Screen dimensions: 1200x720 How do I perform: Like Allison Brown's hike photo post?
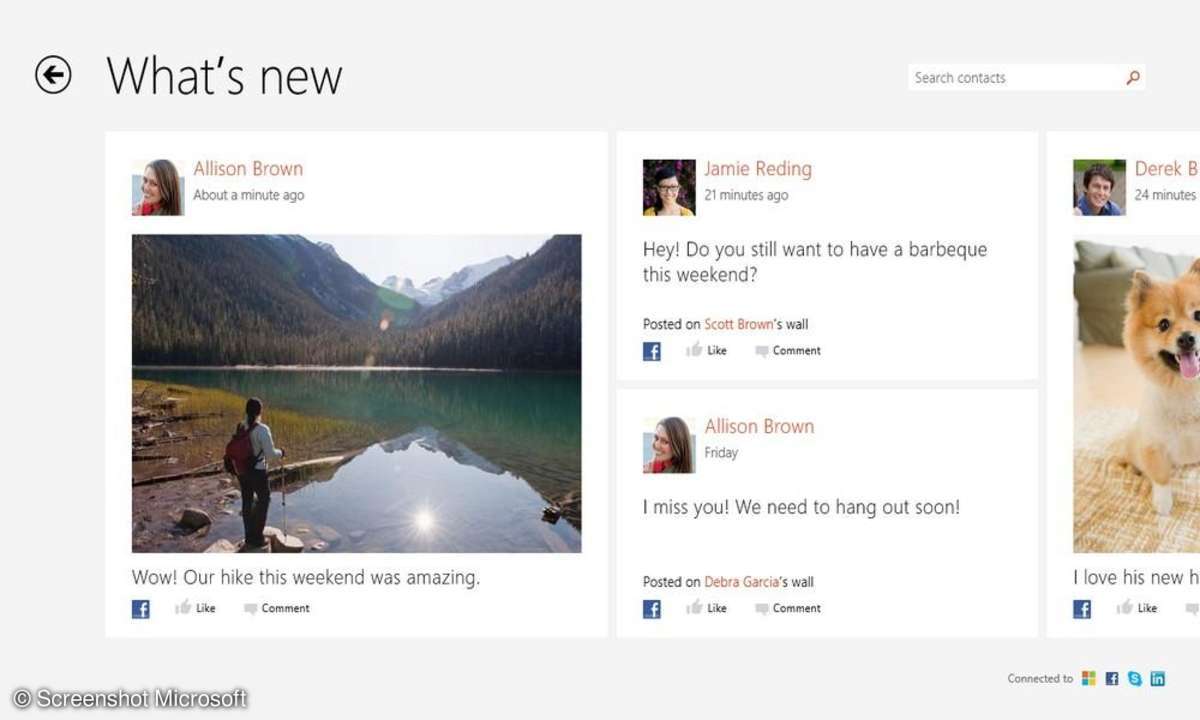(x=195, y=608)
